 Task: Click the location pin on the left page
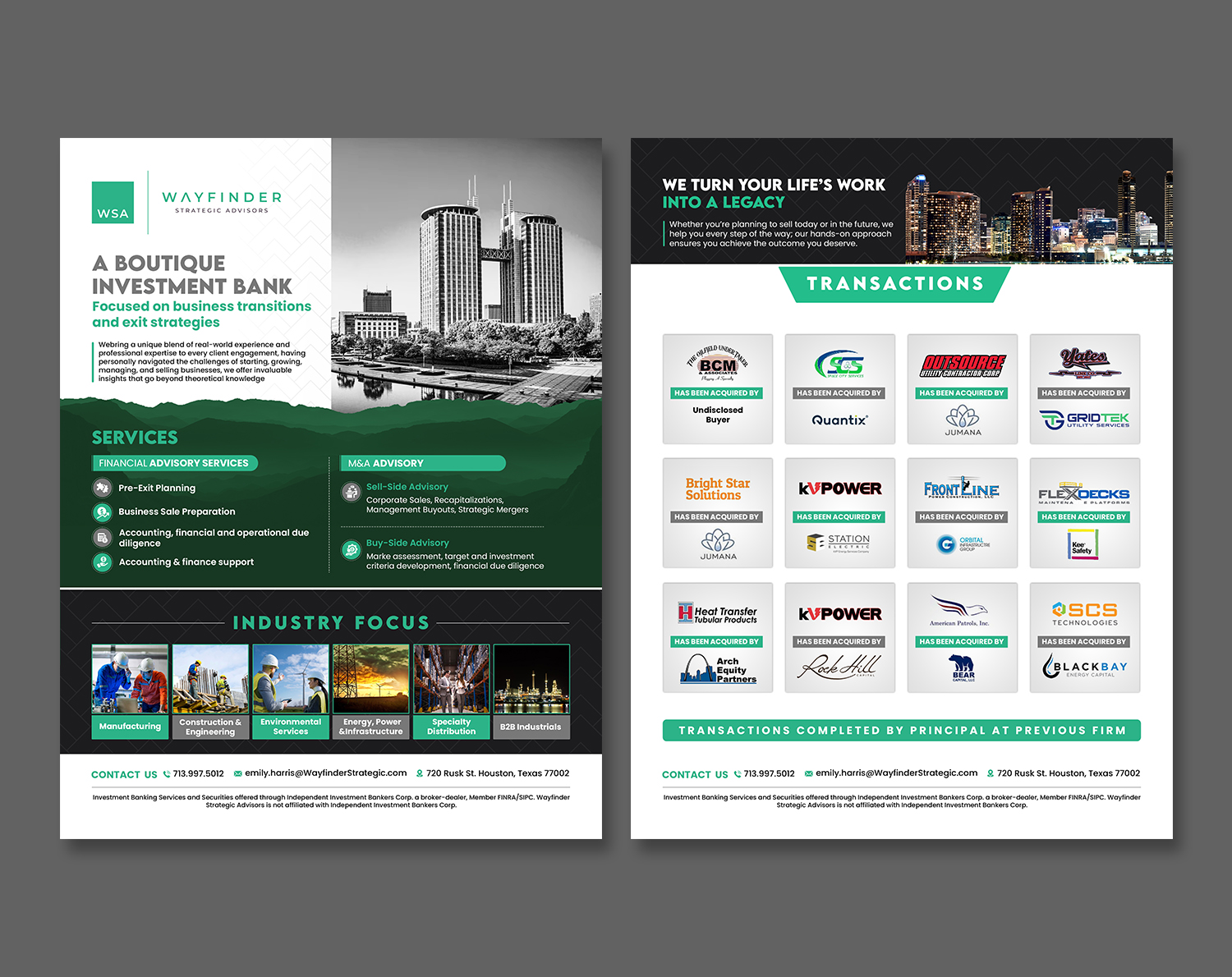click(x=420, y=773)
